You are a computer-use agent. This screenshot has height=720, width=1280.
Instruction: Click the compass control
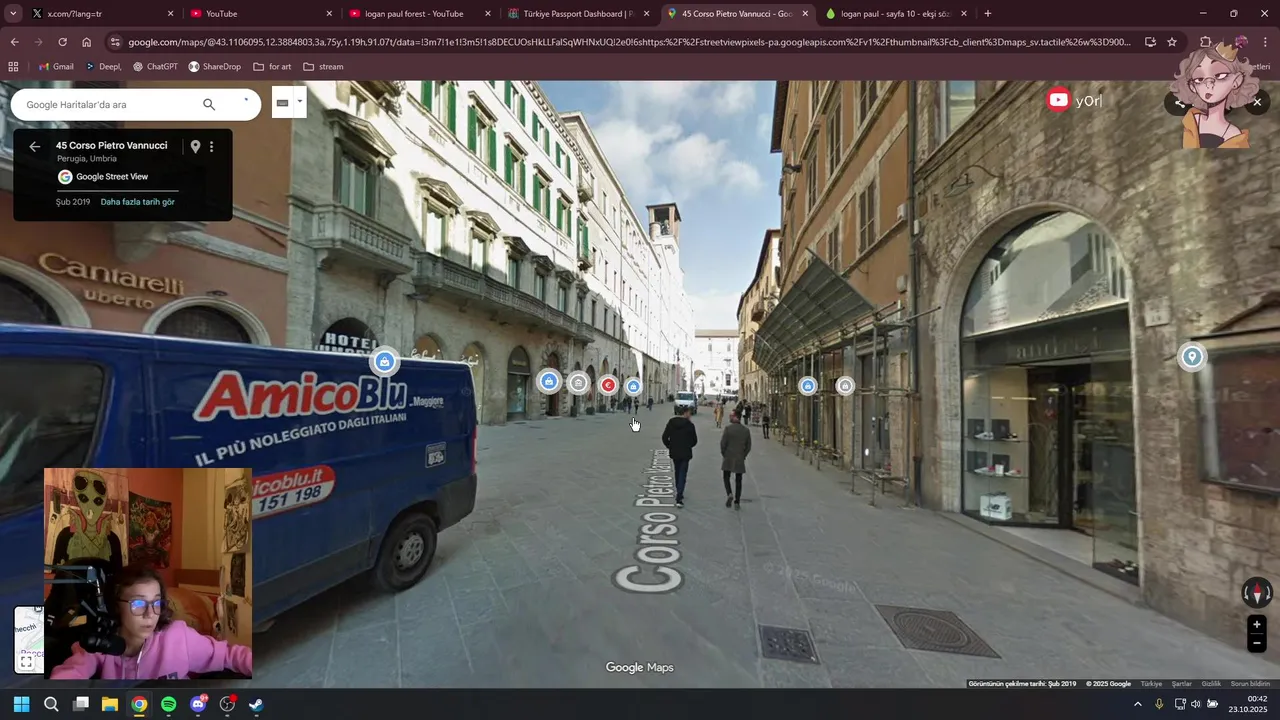coord(1257,593)
